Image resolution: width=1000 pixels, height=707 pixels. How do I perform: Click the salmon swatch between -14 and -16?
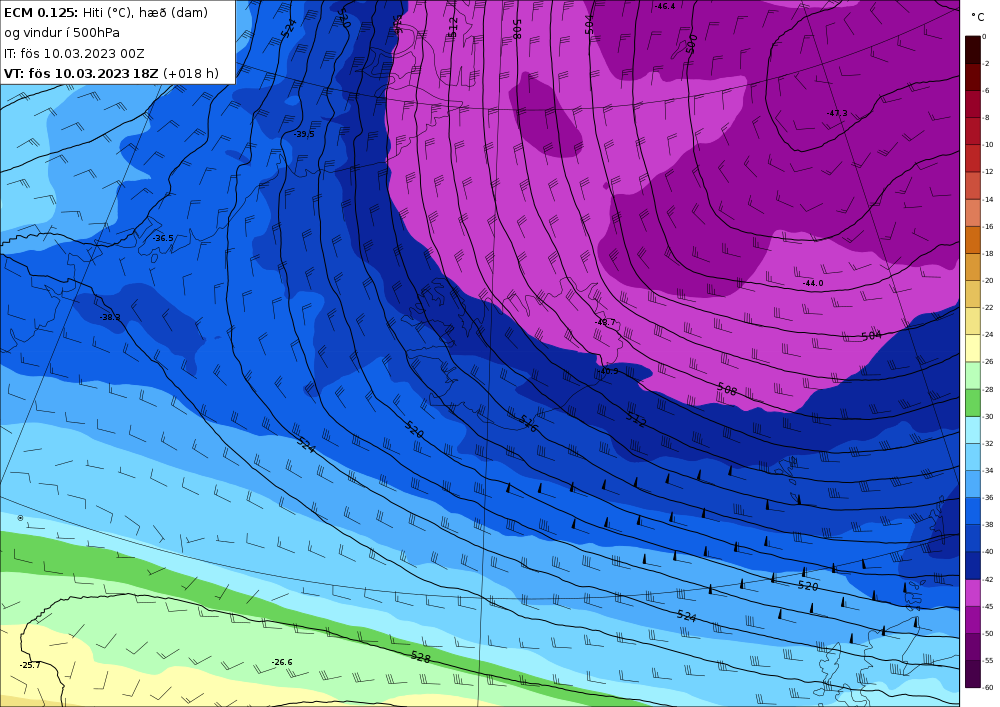click(x=973, y=213)
